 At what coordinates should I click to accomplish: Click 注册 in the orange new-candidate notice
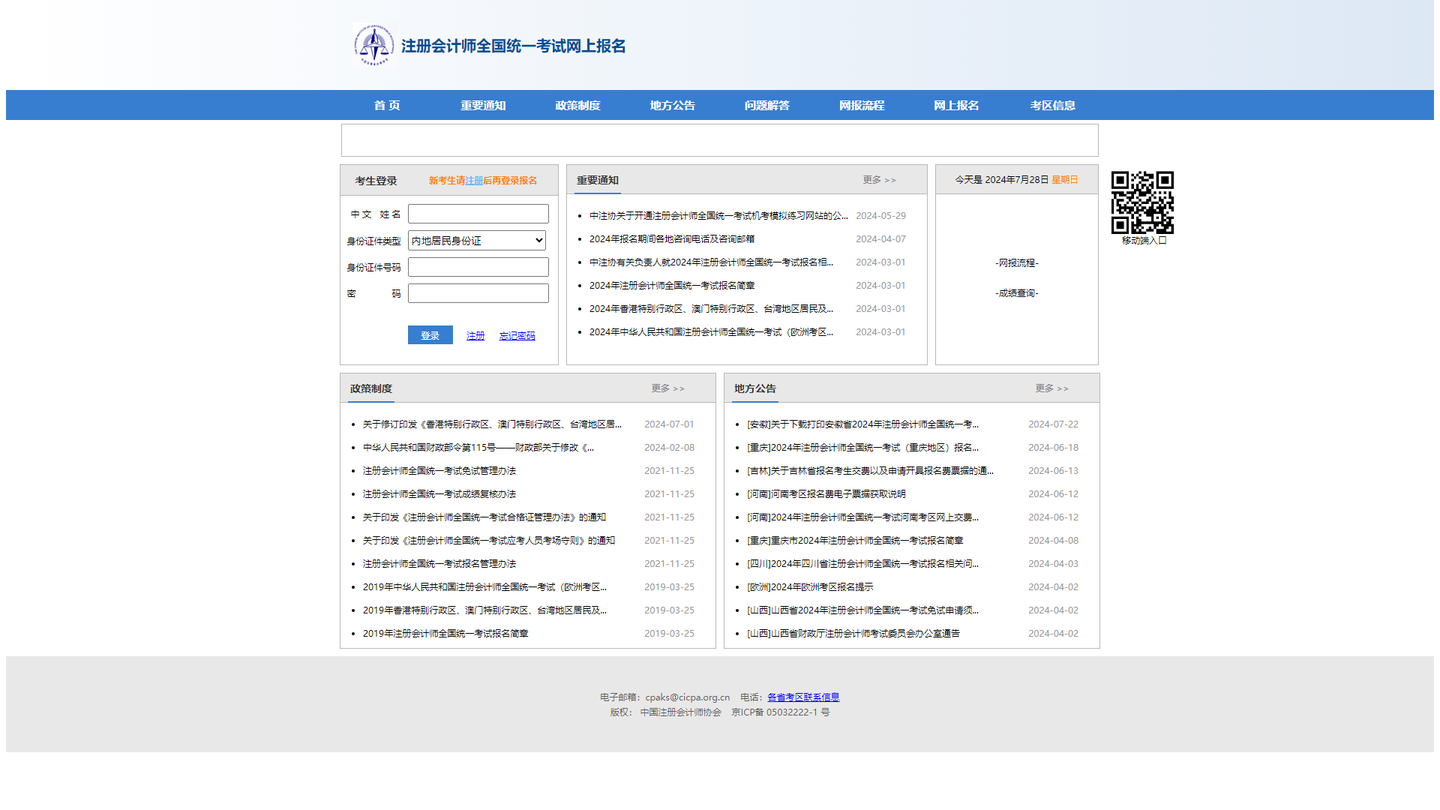coord(474,181)
